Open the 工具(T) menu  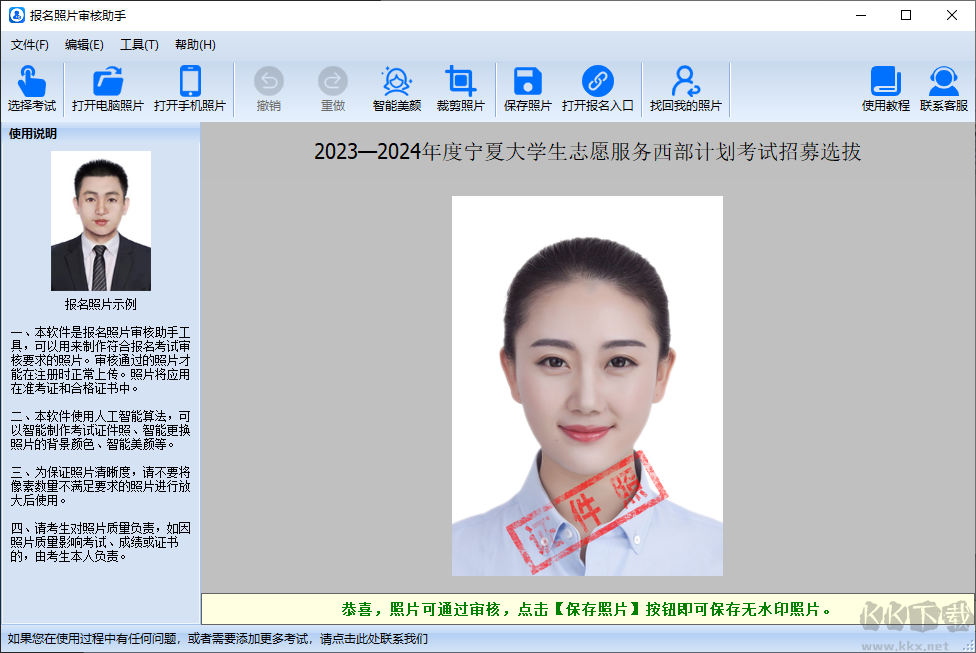(139, 44)
